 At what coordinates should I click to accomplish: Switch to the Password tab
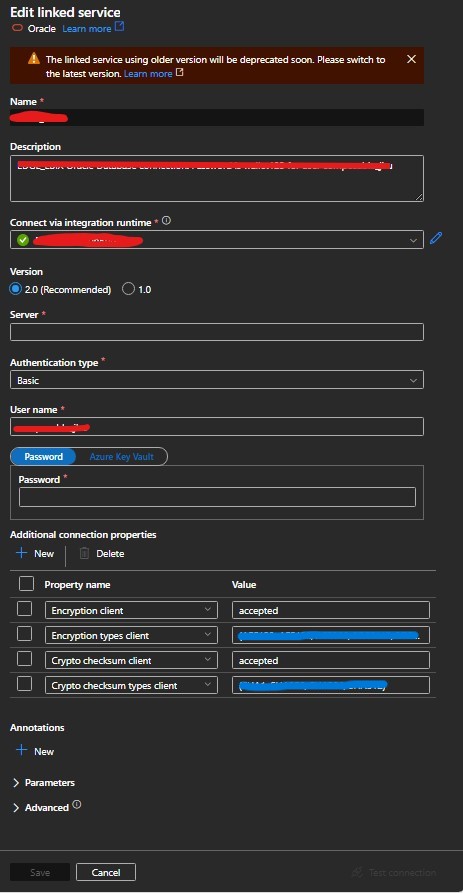tap(43, 457)
